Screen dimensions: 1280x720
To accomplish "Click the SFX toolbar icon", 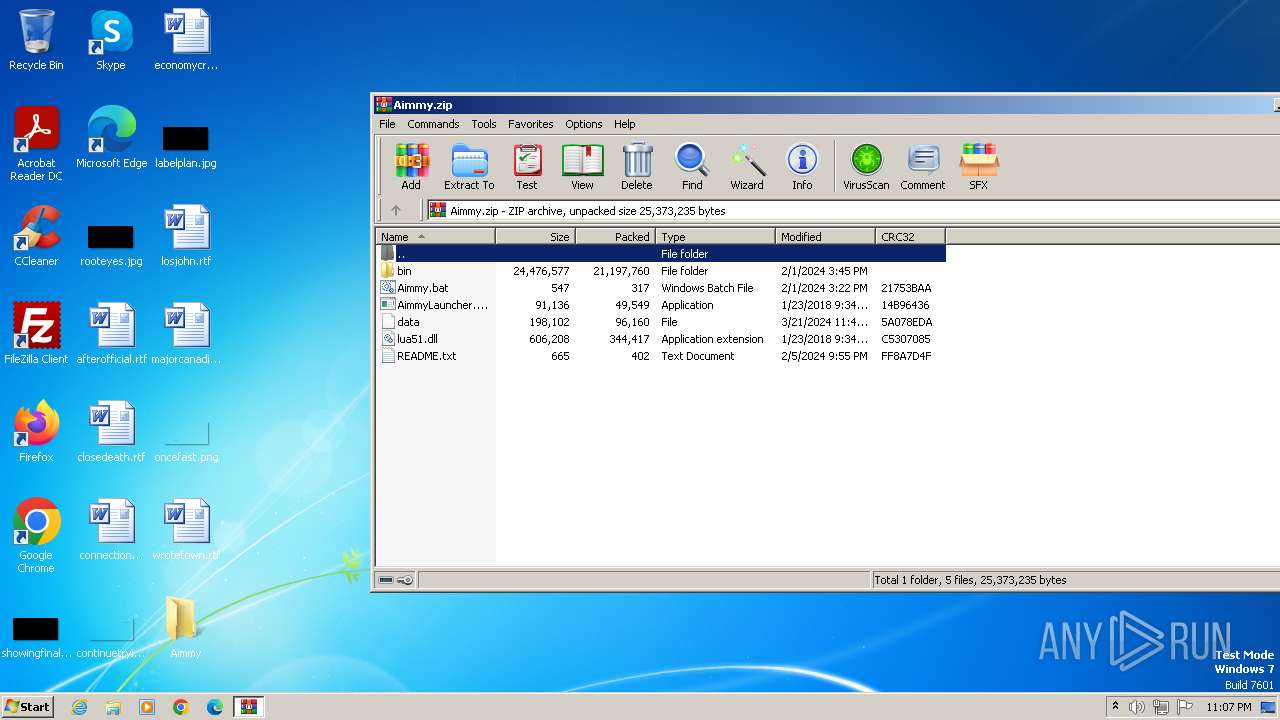I will 979,166.
